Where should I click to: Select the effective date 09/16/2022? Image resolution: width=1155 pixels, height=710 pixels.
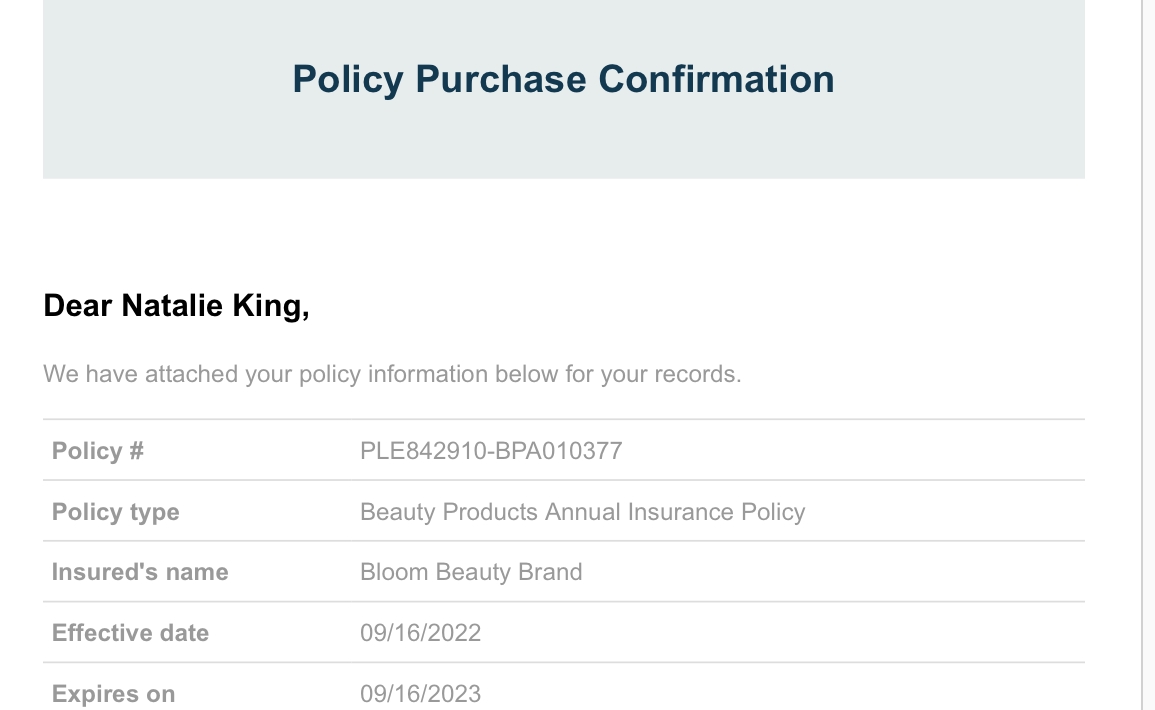click(x=421, y=633)
